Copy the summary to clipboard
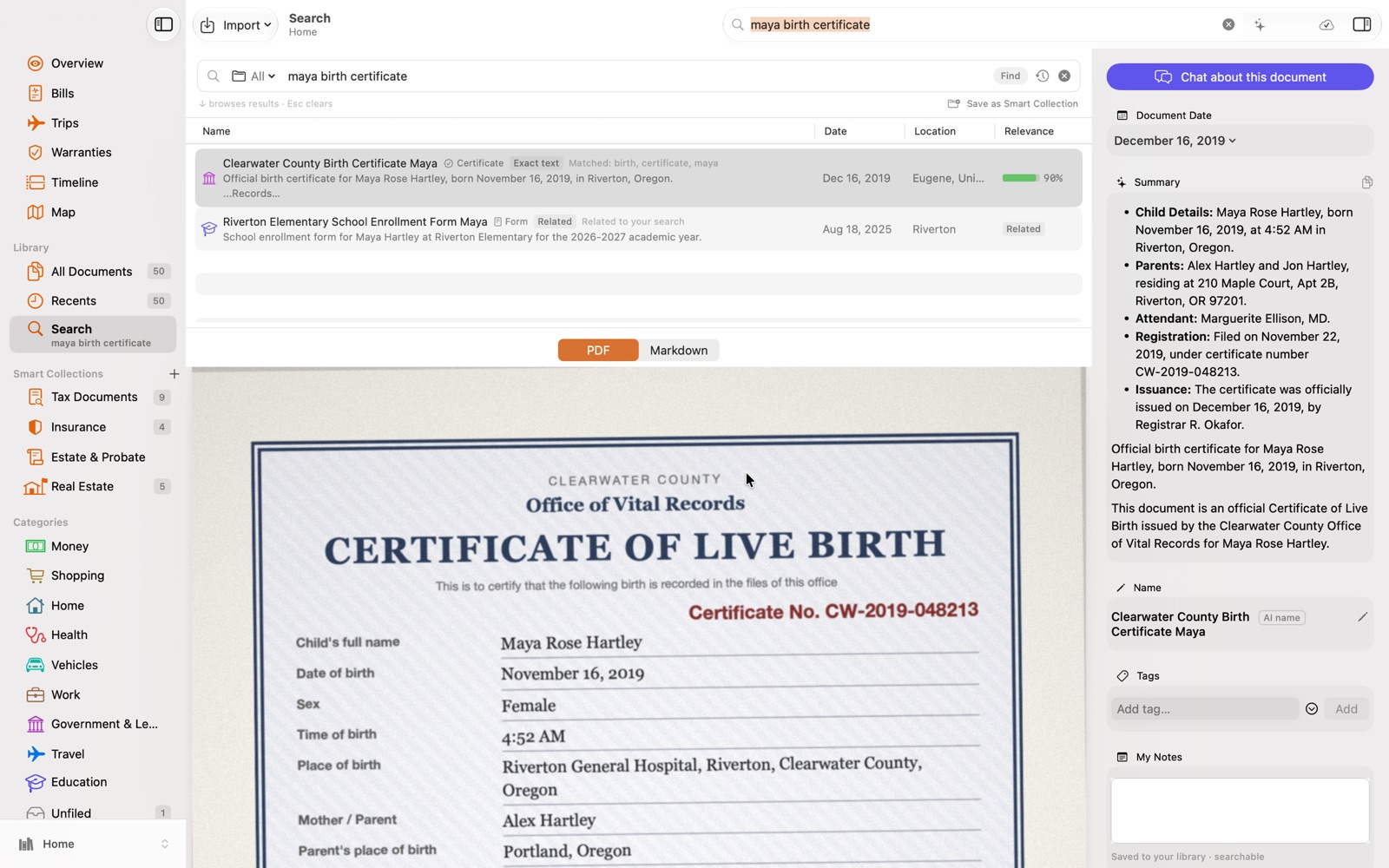Viewport: 1389px width, 868px height. [1366, 182]
